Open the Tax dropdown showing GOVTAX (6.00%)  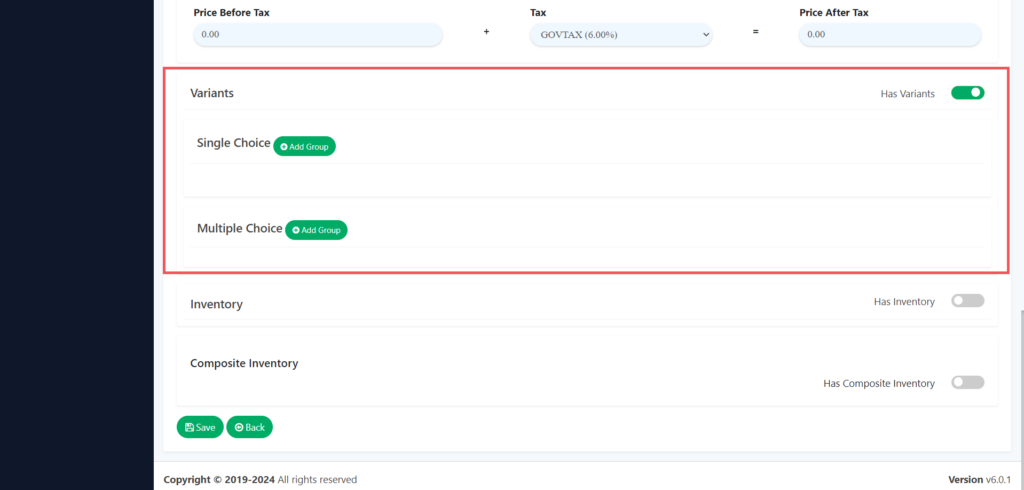[x=620, y=35]
